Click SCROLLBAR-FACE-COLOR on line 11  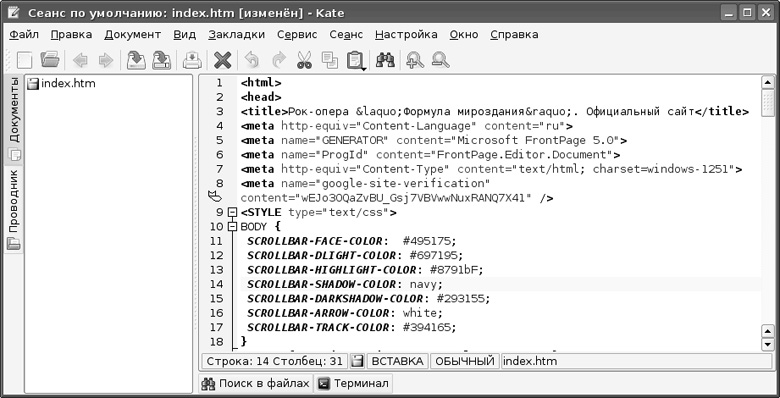pos(315,241)
